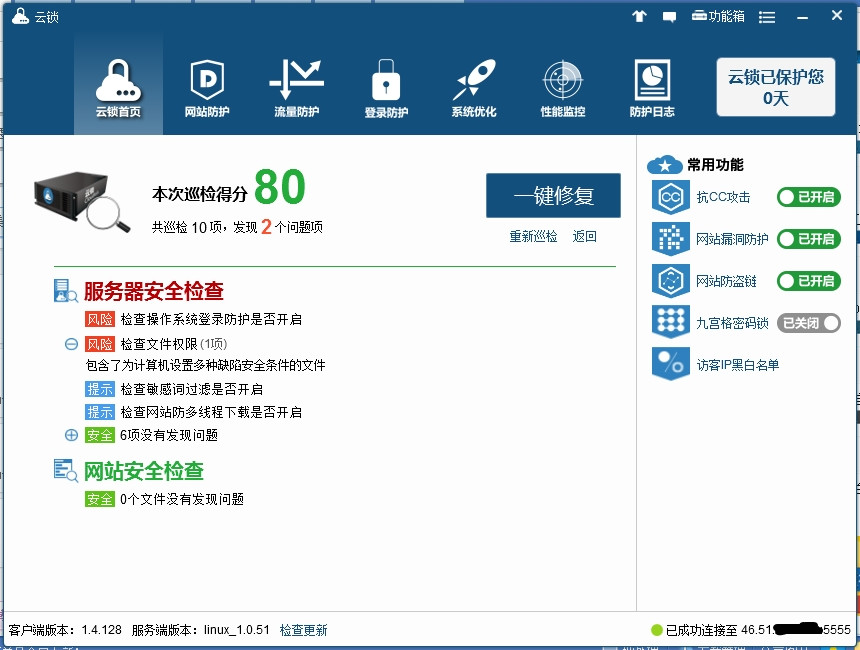
Task: Disable the 网站漏洞防护 switch
Action: (808, 239)
